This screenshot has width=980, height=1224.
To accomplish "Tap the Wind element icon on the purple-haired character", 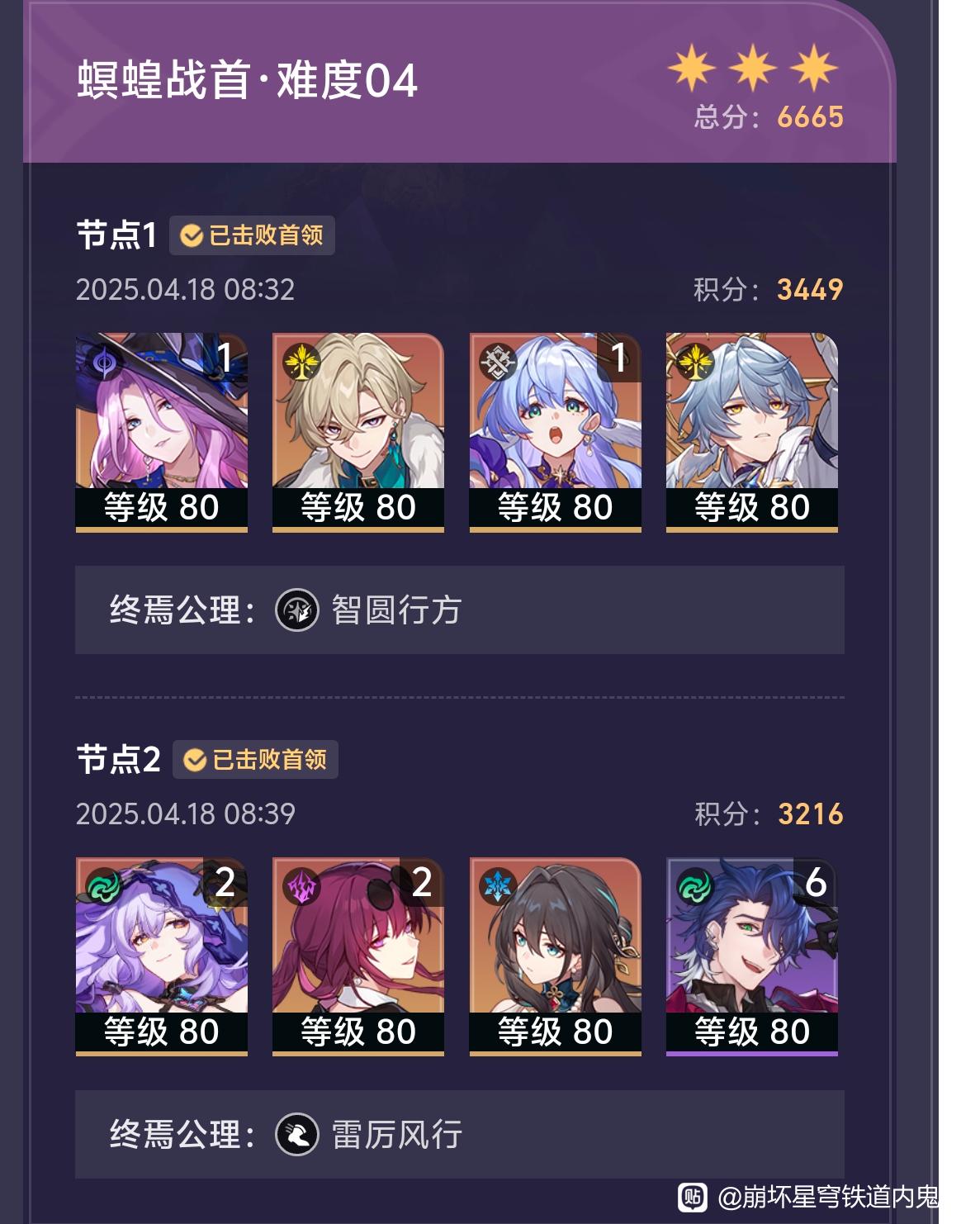I will pos(105,886).
